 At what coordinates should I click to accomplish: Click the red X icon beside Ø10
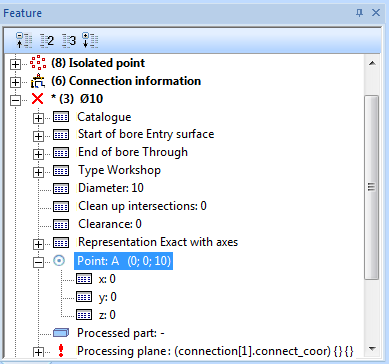click(x=37, y=99)
